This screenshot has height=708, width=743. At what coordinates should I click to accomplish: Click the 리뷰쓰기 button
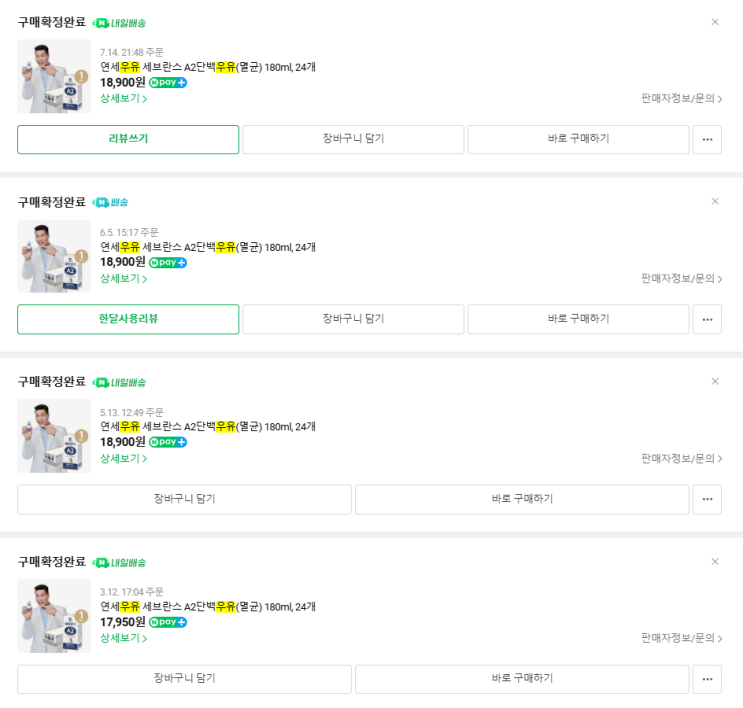[128, 139]
